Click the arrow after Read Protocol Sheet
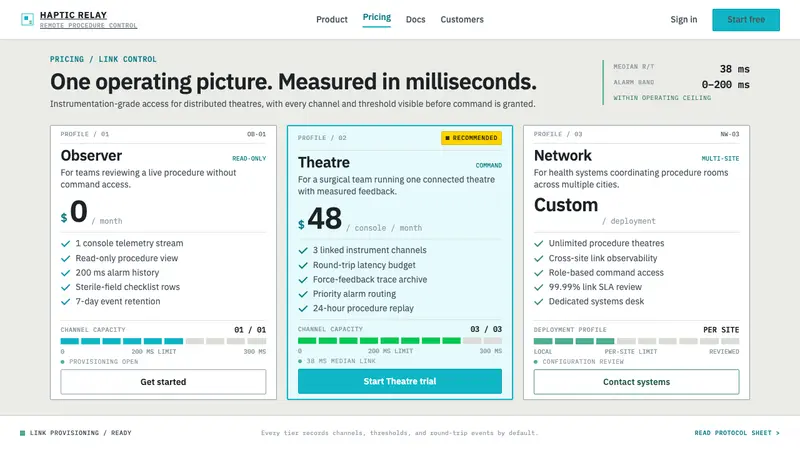Screen dimensions: 800x450 click(778, 433)
